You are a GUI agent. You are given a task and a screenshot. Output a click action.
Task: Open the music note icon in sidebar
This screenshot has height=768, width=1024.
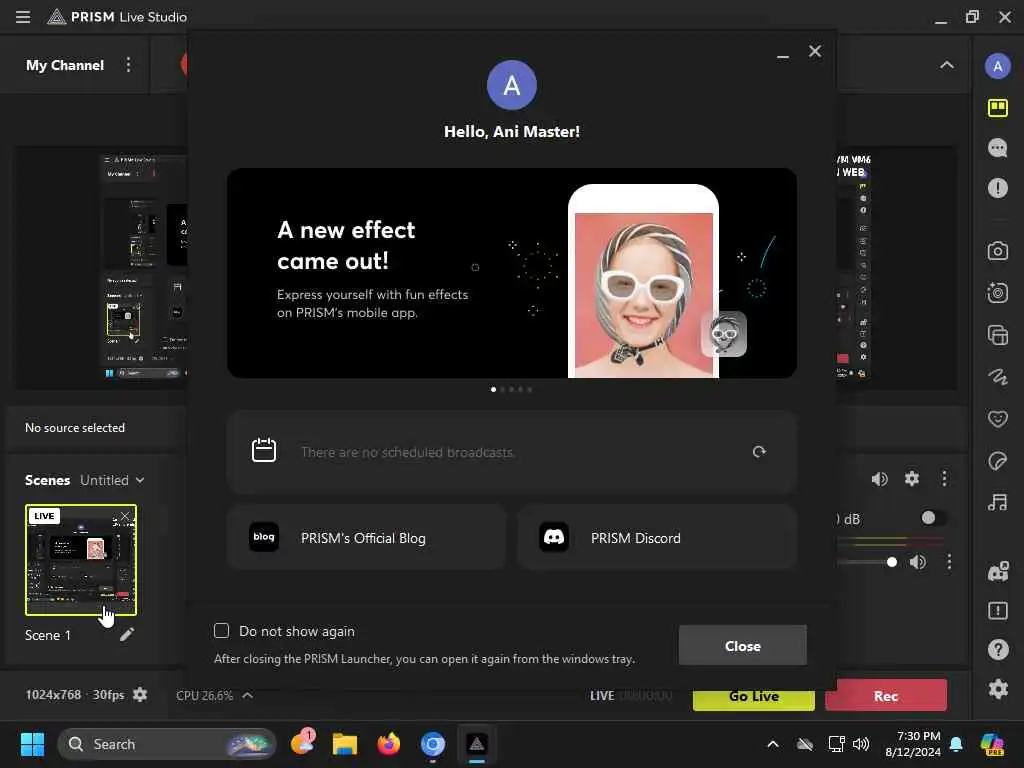pyautogui.click(x=997, y=502)
